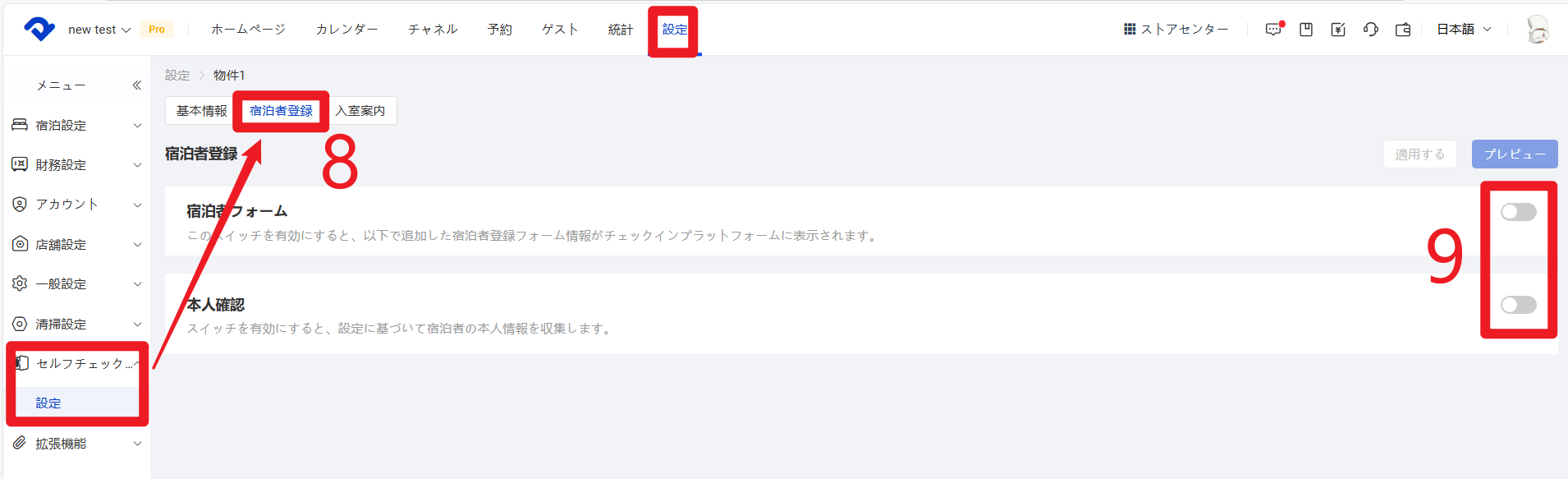This screenshot has width=1568, height=479.
Task: Click the app logo at top left
Action: click(x=39, y=29)
